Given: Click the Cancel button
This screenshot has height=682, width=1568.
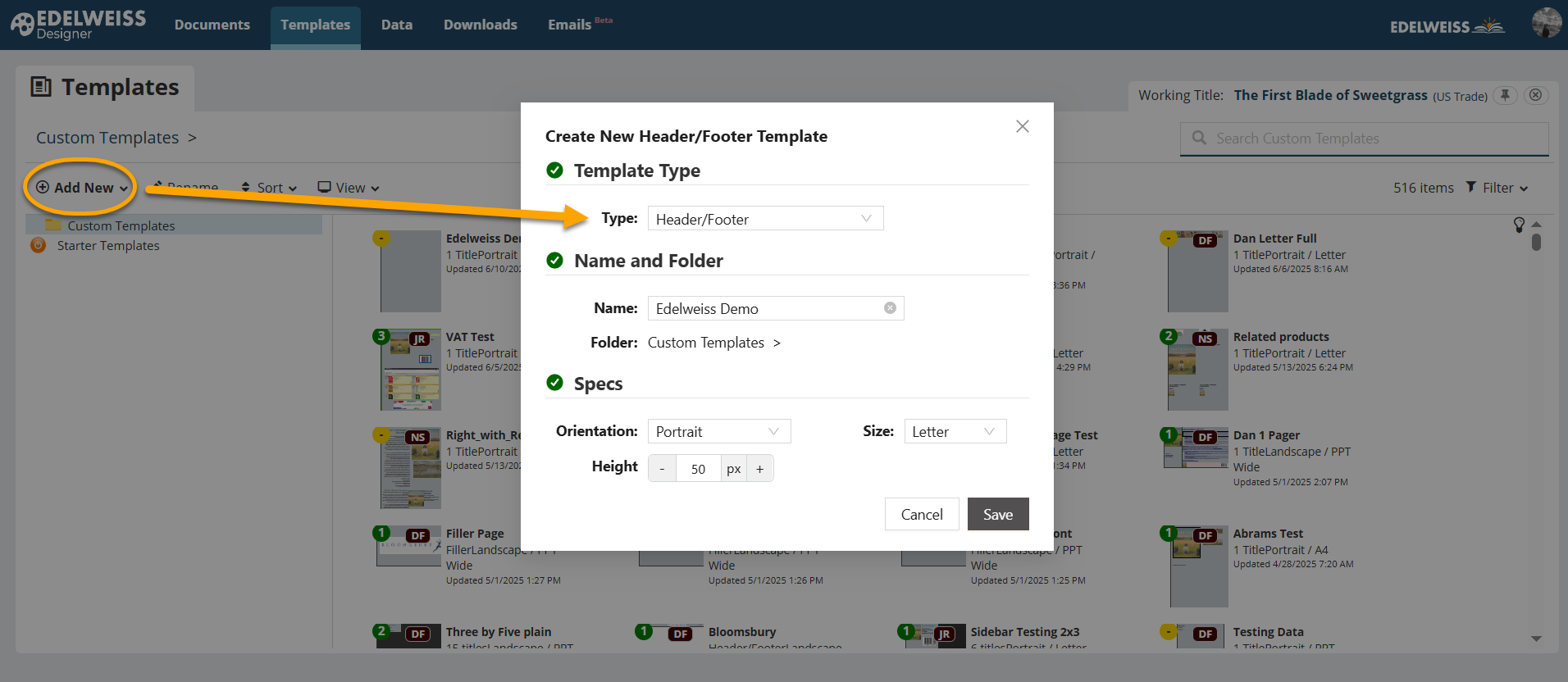Looking at the screenshot, I should pos(922,514).
